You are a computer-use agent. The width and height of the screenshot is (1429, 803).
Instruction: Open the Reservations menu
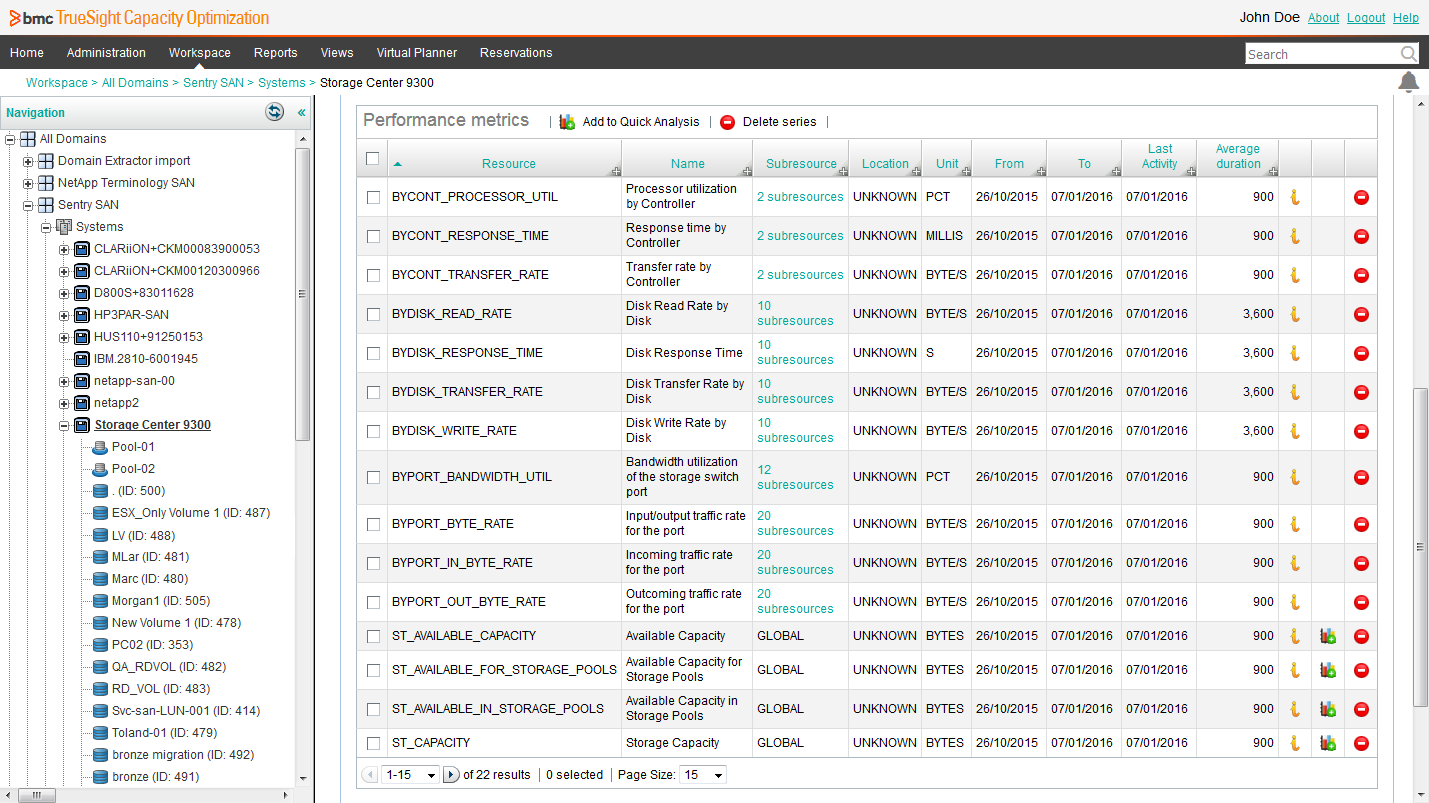pyautogui.click(x=516, y=53)
